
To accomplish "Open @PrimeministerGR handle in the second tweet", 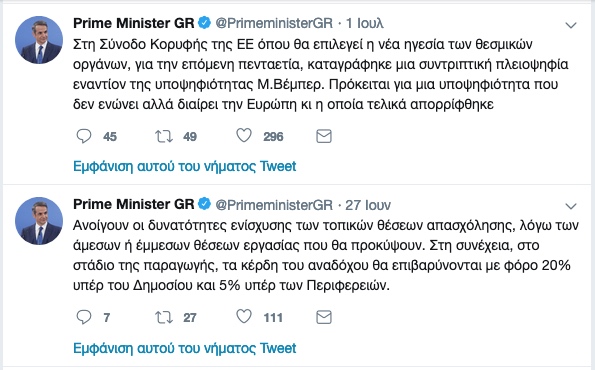I will pyautogui.click(x=274, y=205).
